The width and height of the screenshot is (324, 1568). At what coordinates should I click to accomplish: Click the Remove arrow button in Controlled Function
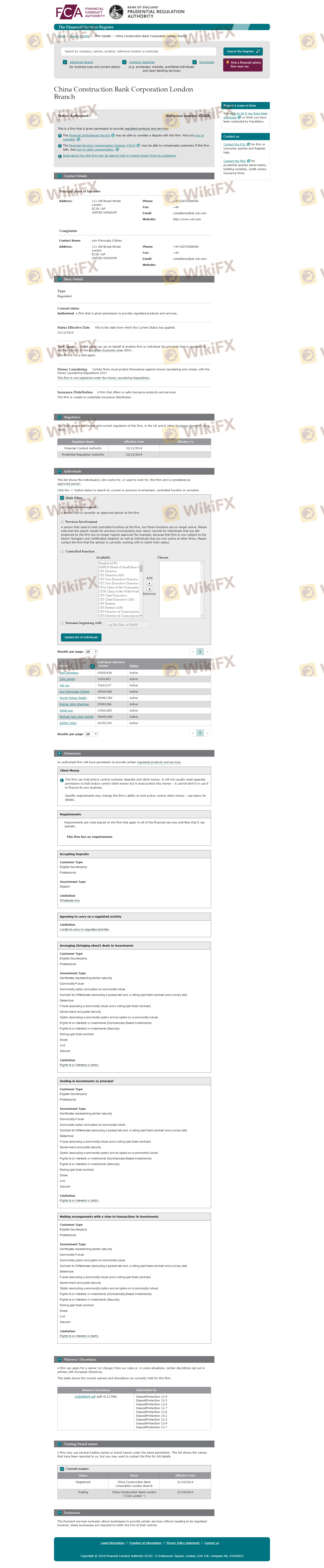coord(149,589)
